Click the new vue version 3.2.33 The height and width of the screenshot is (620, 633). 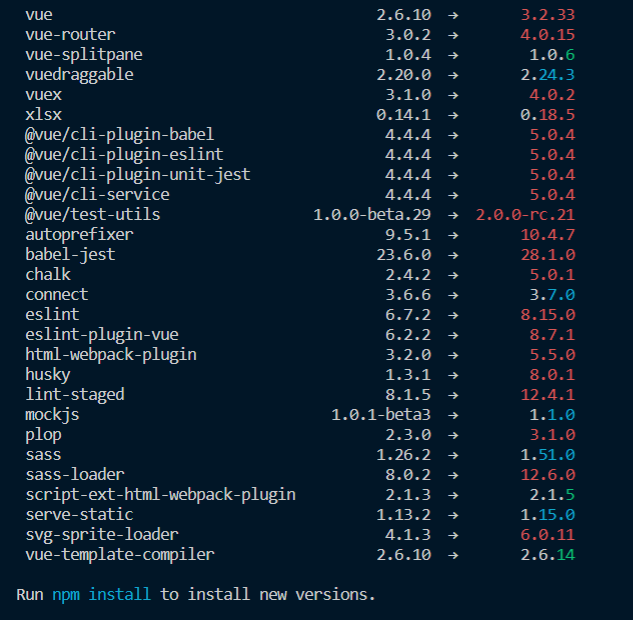(547, 14)
